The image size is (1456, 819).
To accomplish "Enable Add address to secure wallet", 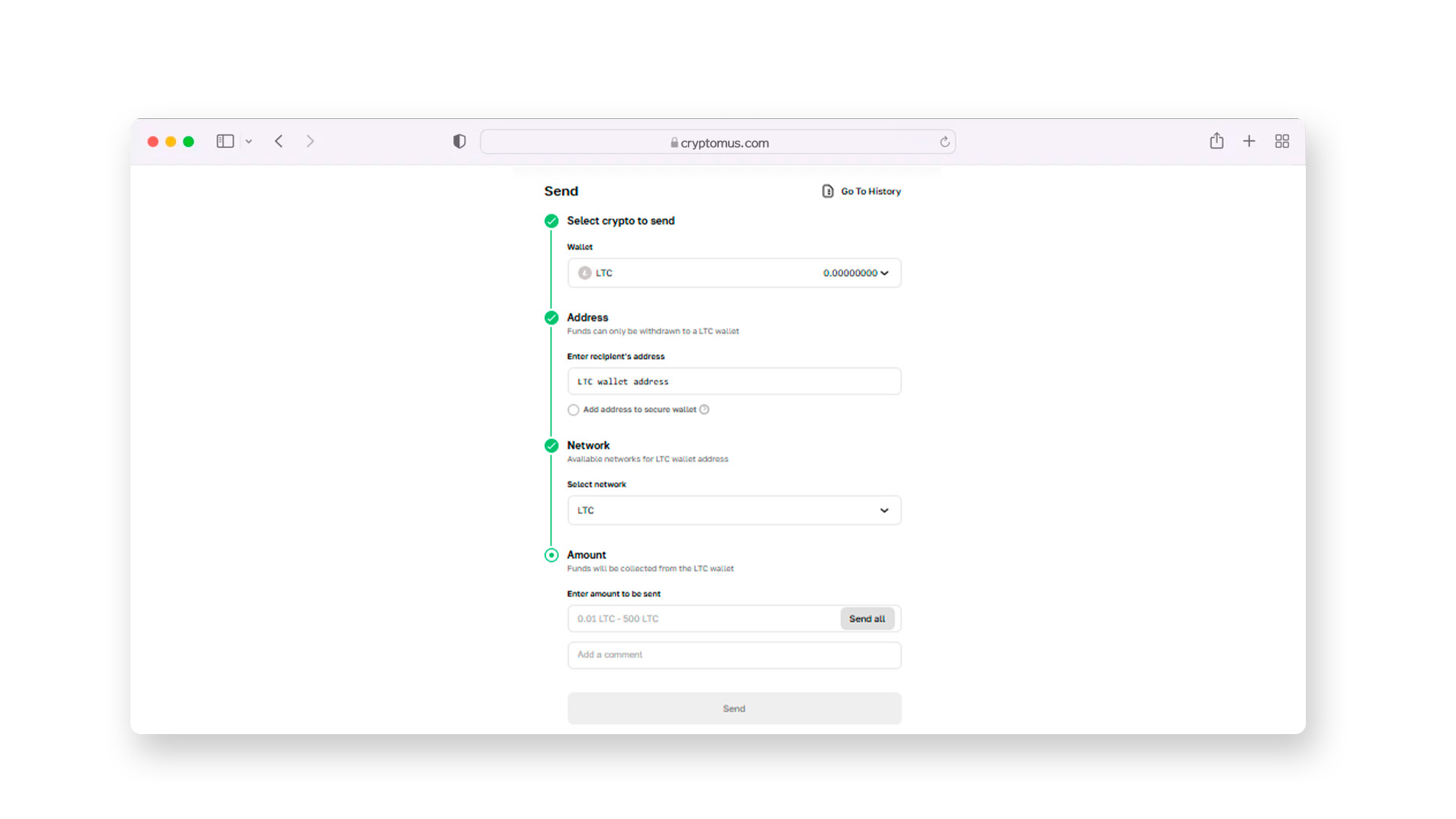I will 573,410.
